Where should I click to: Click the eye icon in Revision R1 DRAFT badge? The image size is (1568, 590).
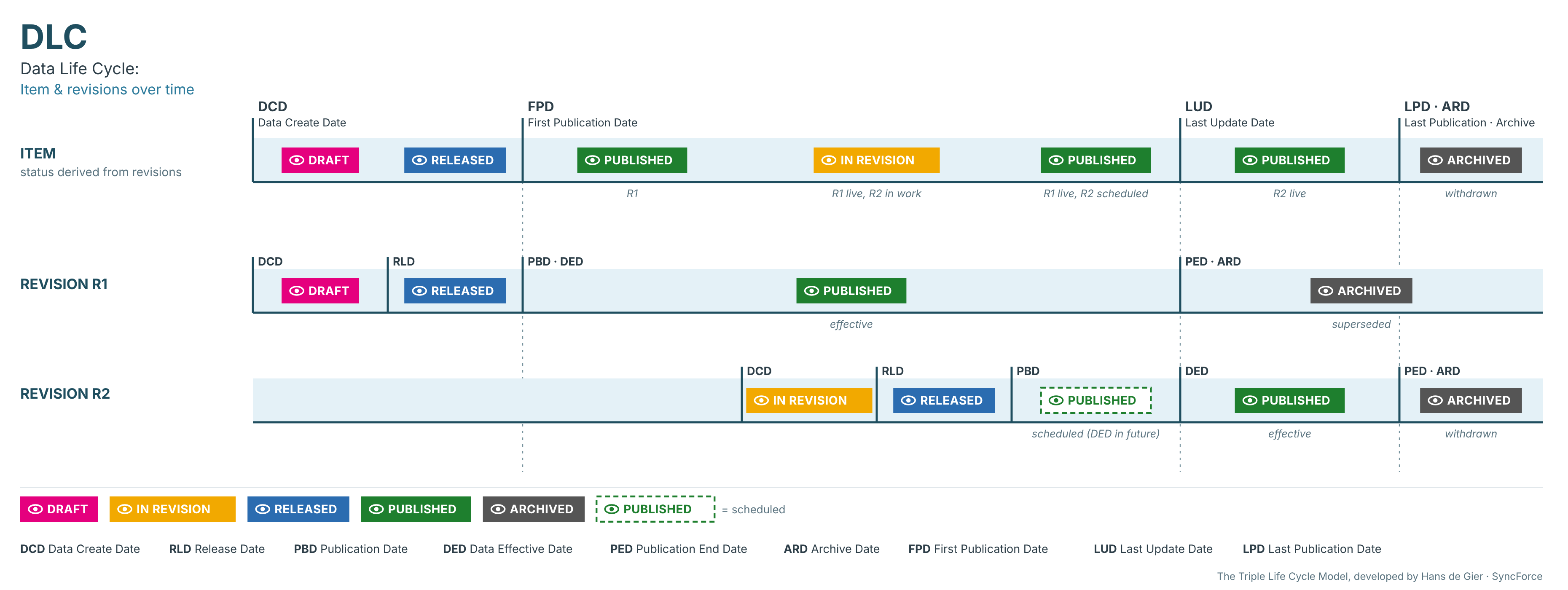[296, 291]
